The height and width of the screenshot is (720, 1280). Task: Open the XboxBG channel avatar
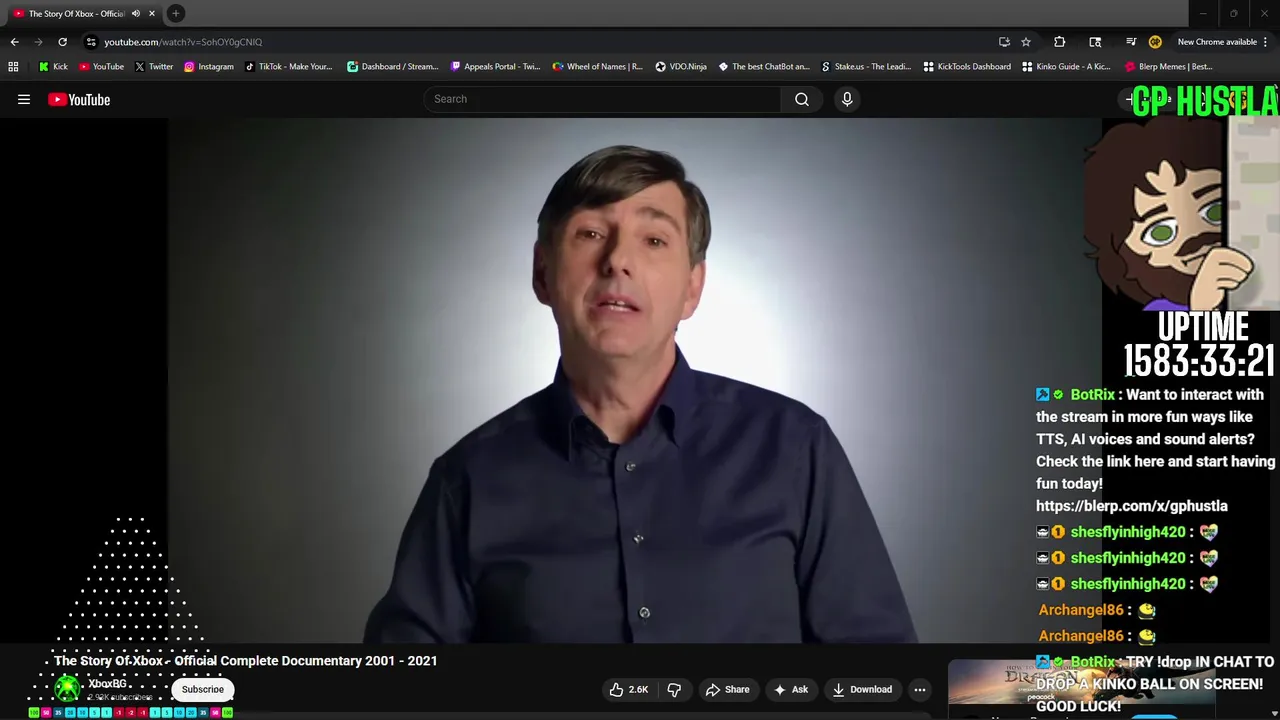click(x=67, y=688)
